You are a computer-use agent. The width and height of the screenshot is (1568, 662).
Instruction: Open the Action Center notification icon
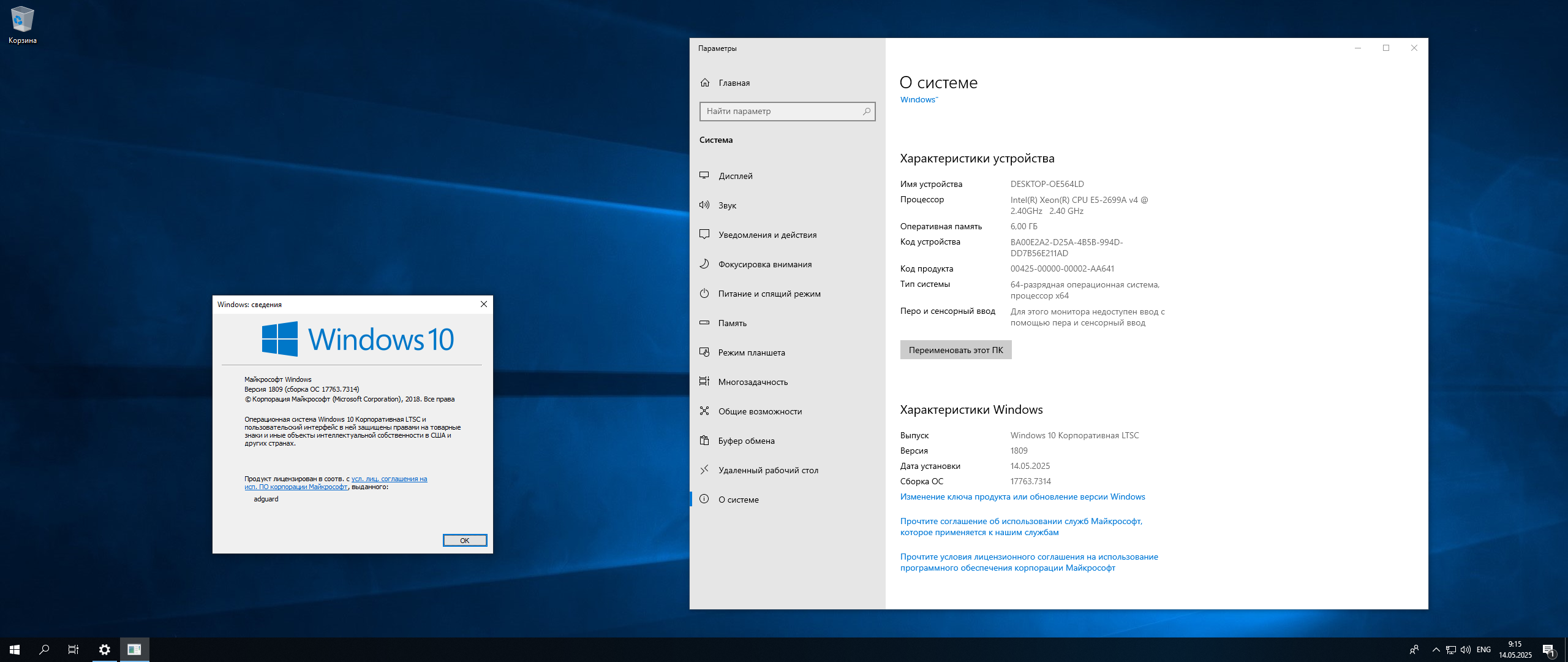[x=1548, y=650]
